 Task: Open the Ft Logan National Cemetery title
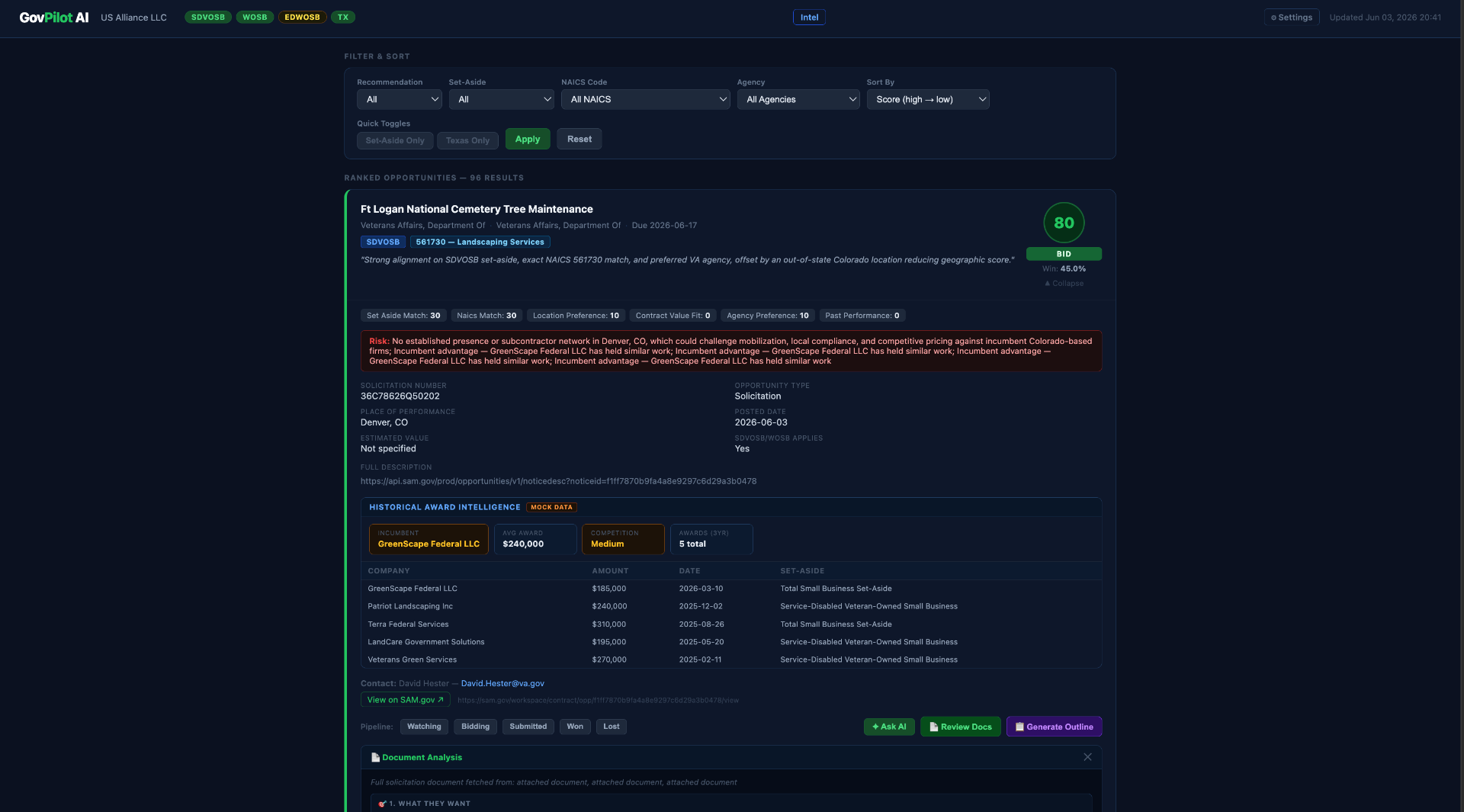coord(477,209)
